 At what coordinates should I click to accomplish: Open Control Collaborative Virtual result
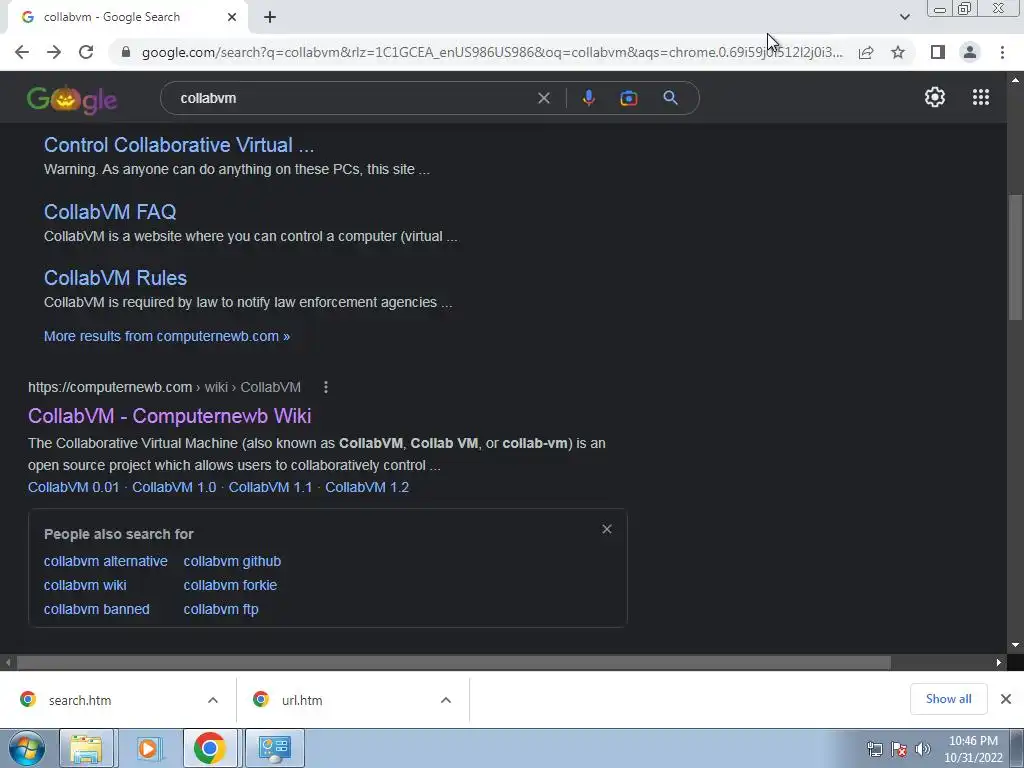click(179, 145)
